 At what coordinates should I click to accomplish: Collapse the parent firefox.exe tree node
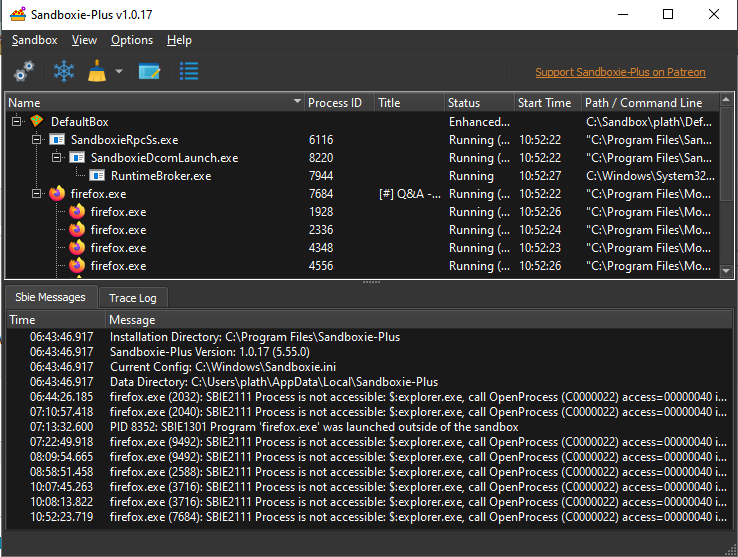(37, 194)
